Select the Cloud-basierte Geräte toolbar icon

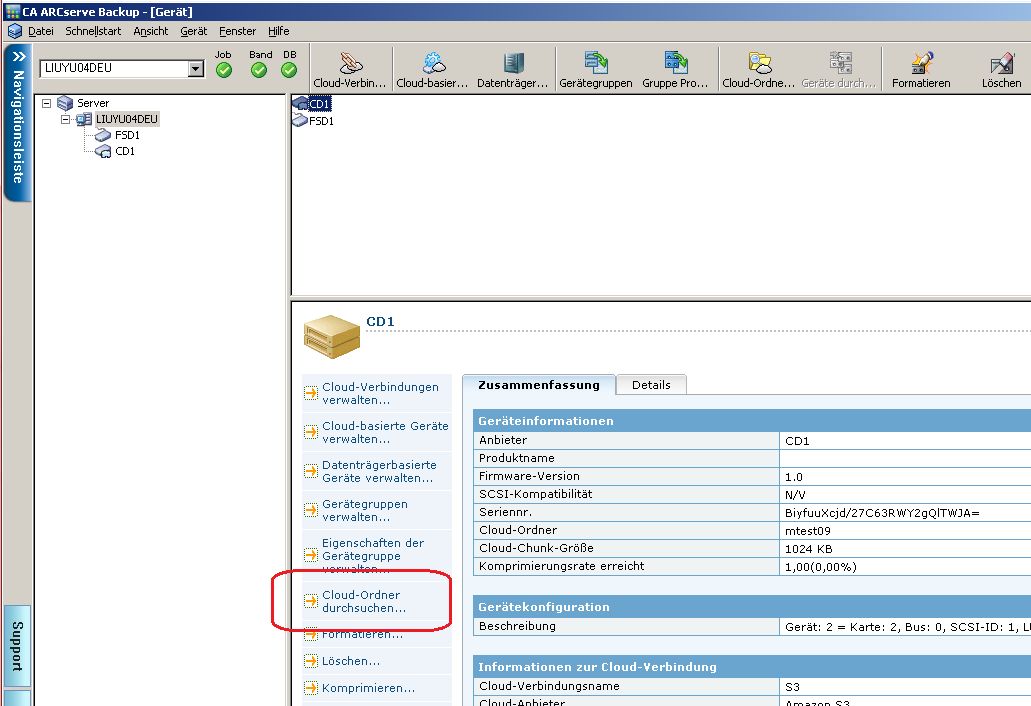pos(430,68)
